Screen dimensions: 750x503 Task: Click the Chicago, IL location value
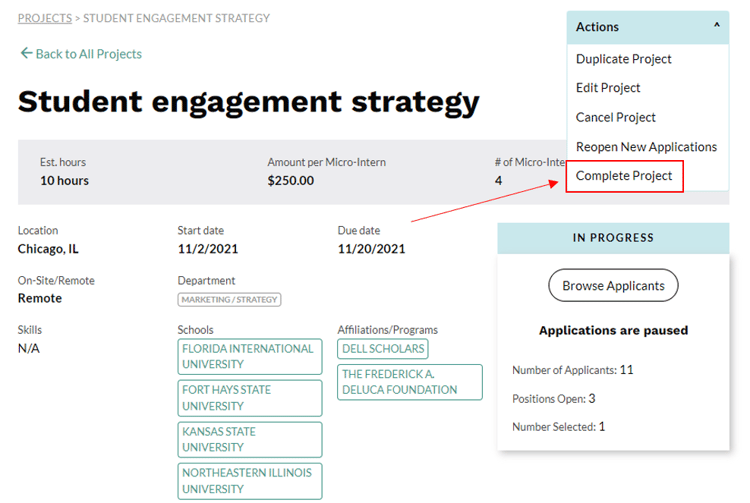(48, 249)
